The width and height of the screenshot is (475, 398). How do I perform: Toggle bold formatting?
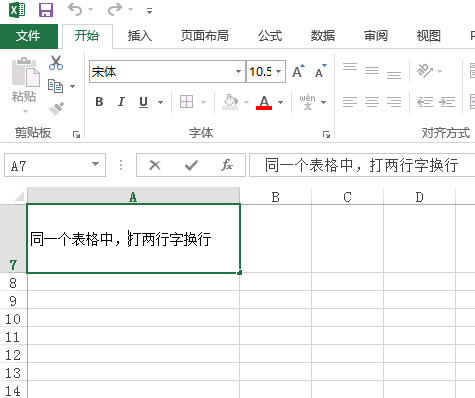click(x=99, y=102)
